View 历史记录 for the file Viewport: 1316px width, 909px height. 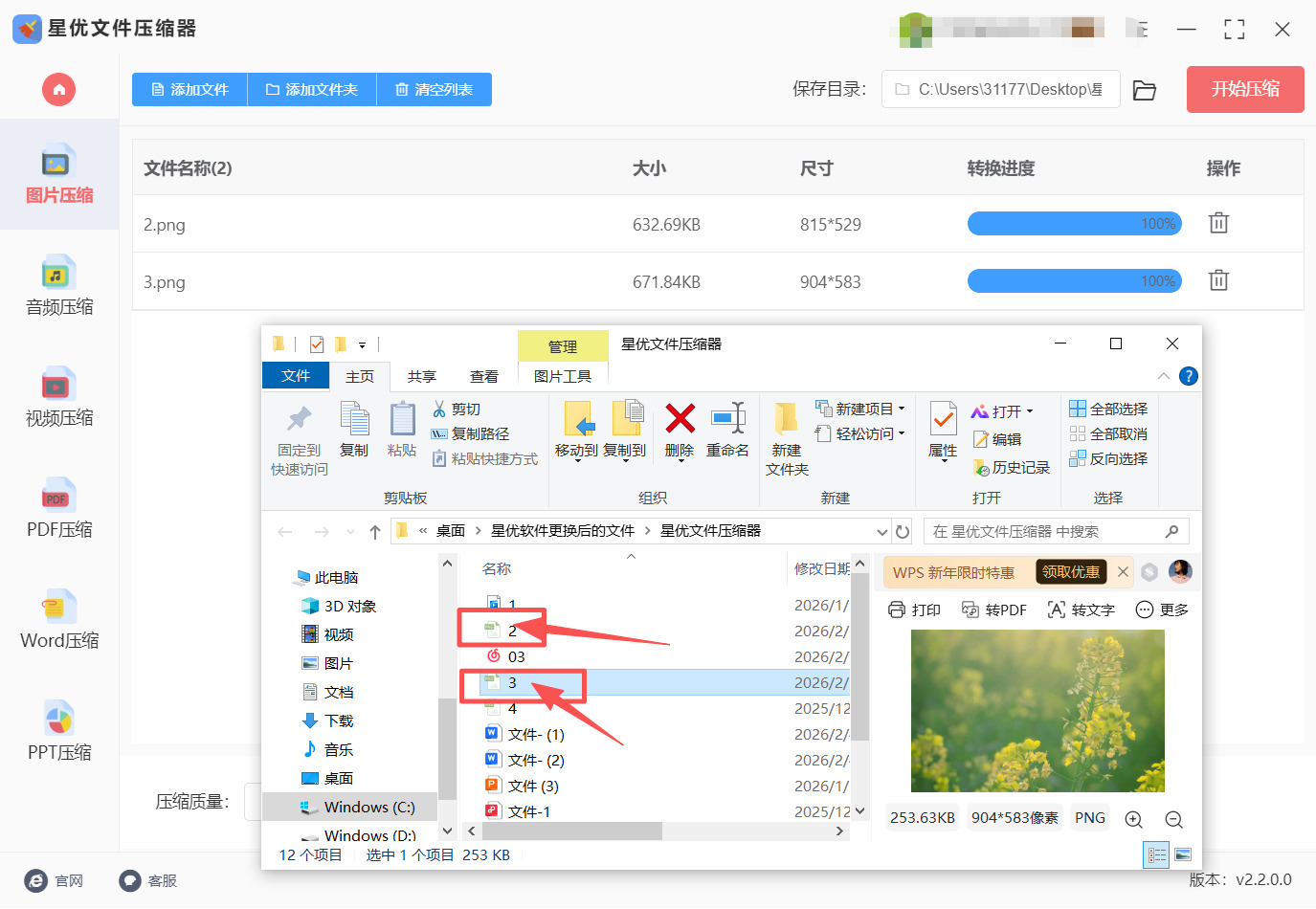[x=1012, y=468]
